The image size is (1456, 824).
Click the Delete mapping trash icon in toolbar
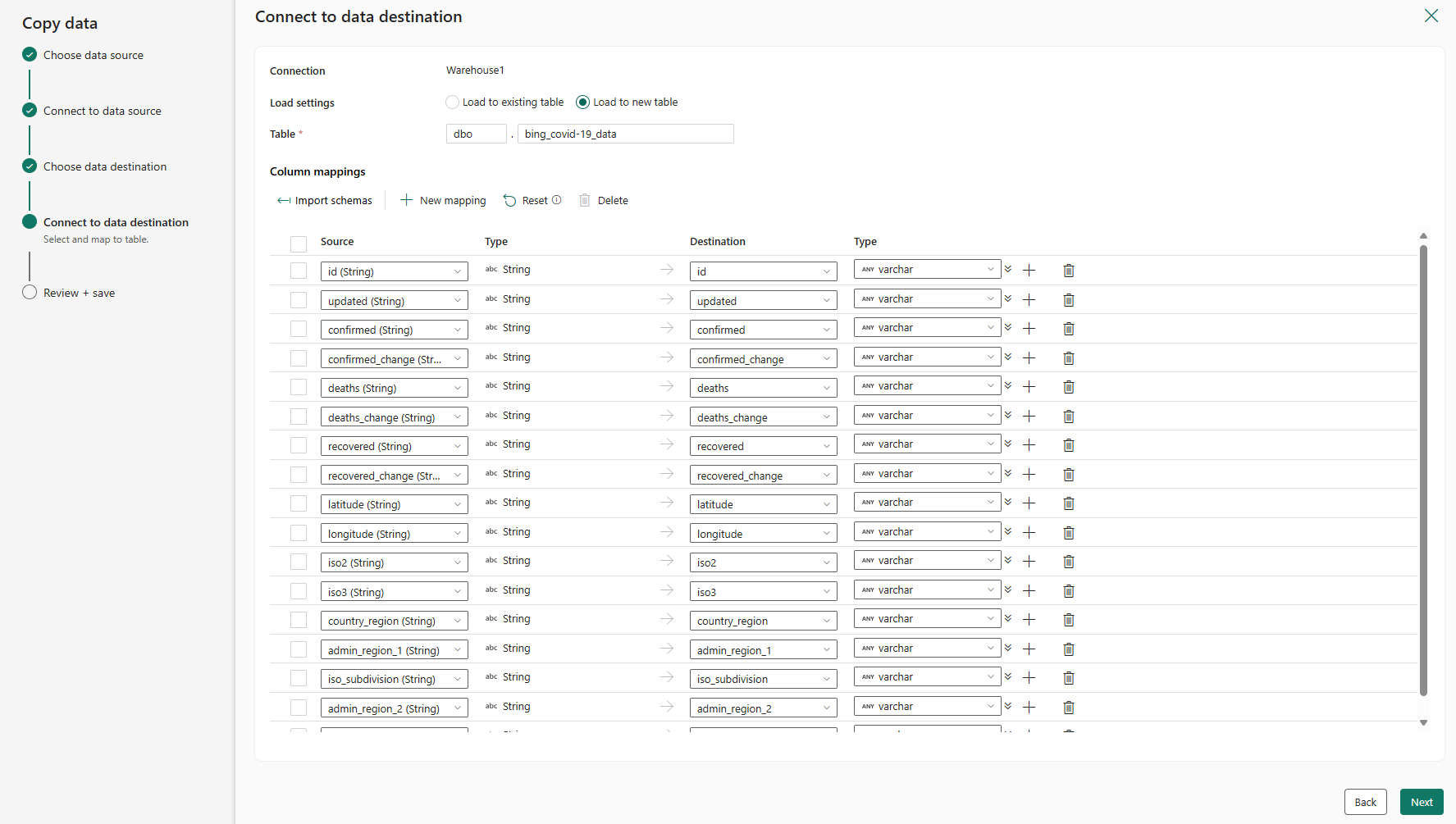click(585, 201)
